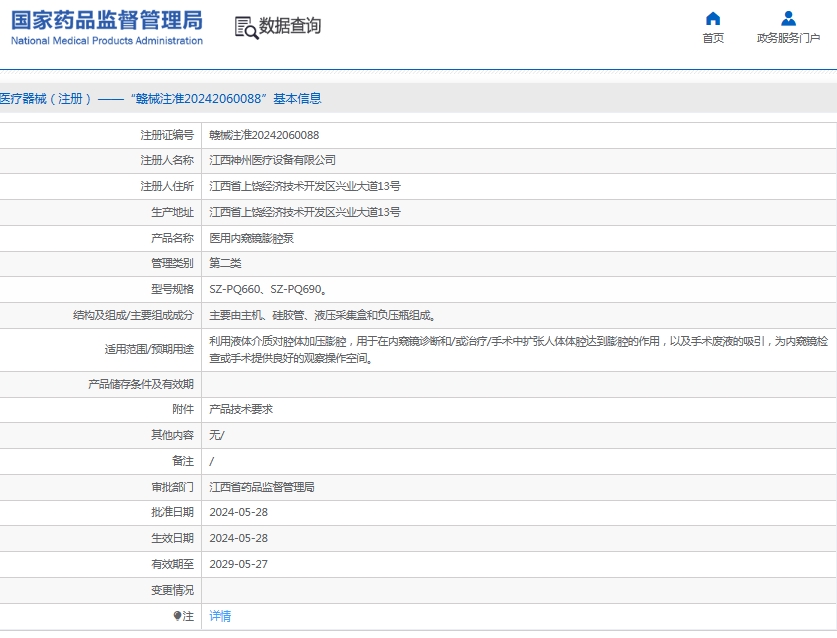Select expiry date 2029-05-27
Image resolution: width=837 pixels, height=638 pixels.
(238, 564)
